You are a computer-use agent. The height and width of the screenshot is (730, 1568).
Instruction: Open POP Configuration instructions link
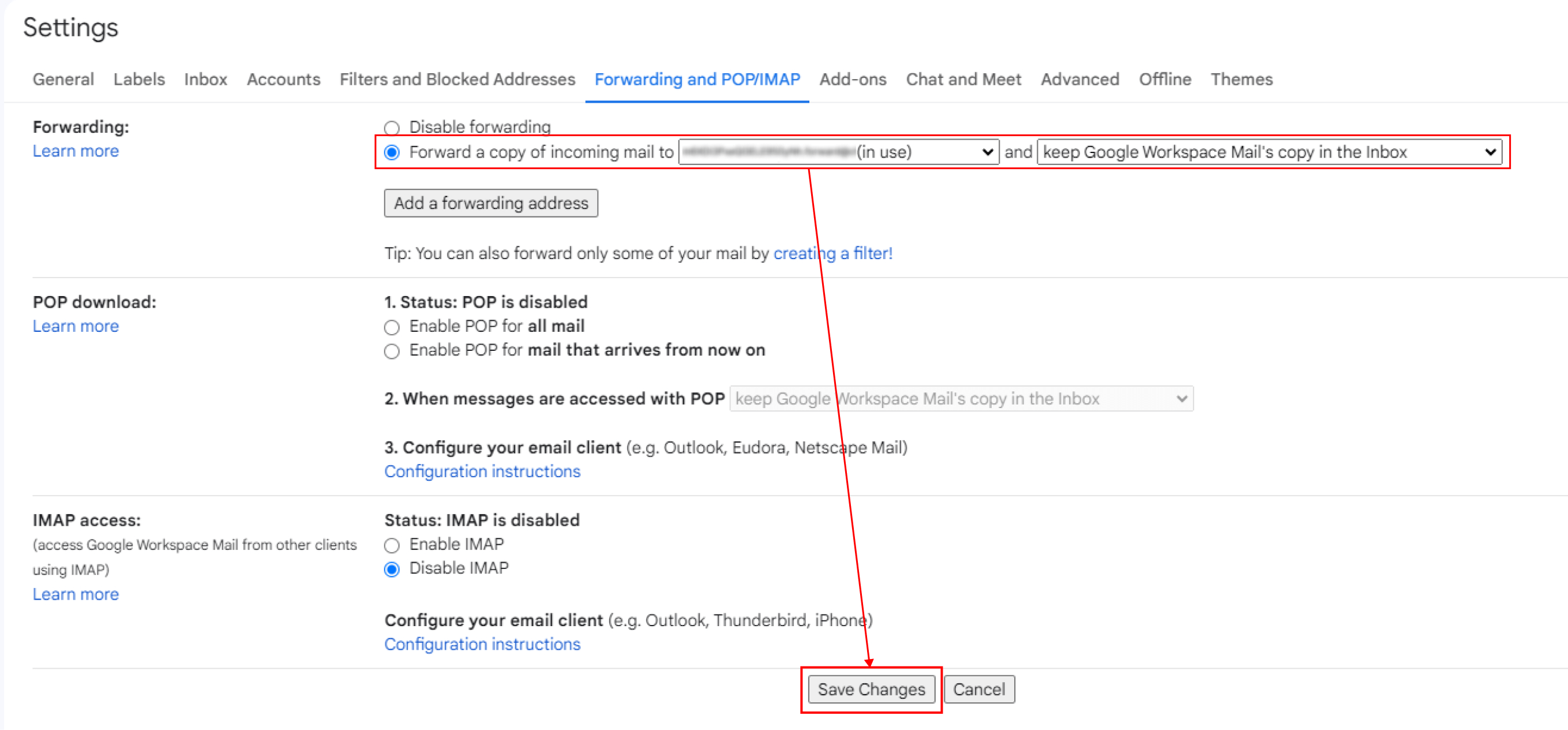point(482,471)
